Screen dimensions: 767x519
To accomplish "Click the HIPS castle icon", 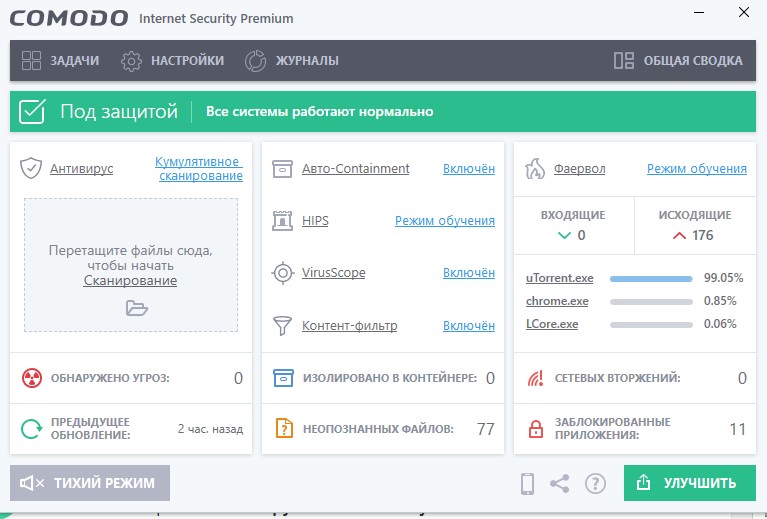I will click(x=282, y=221).
